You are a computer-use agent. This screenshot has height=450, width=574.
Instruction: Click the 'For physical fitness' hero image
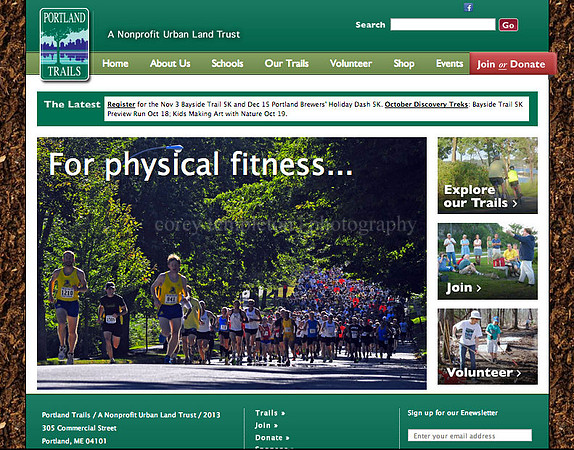click(x=232, y=263)
